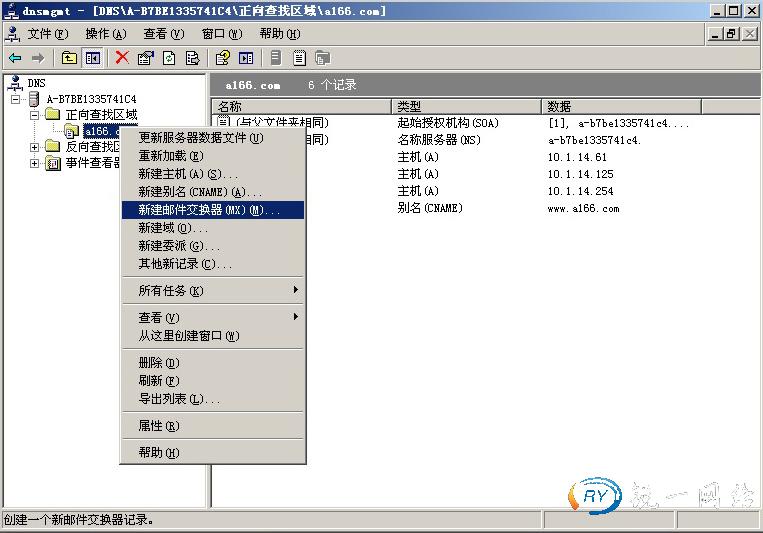Select 新建邮件交换器 (MX) from the context menu
This screenshot has width=763, height=533.
tap(208, 210)
